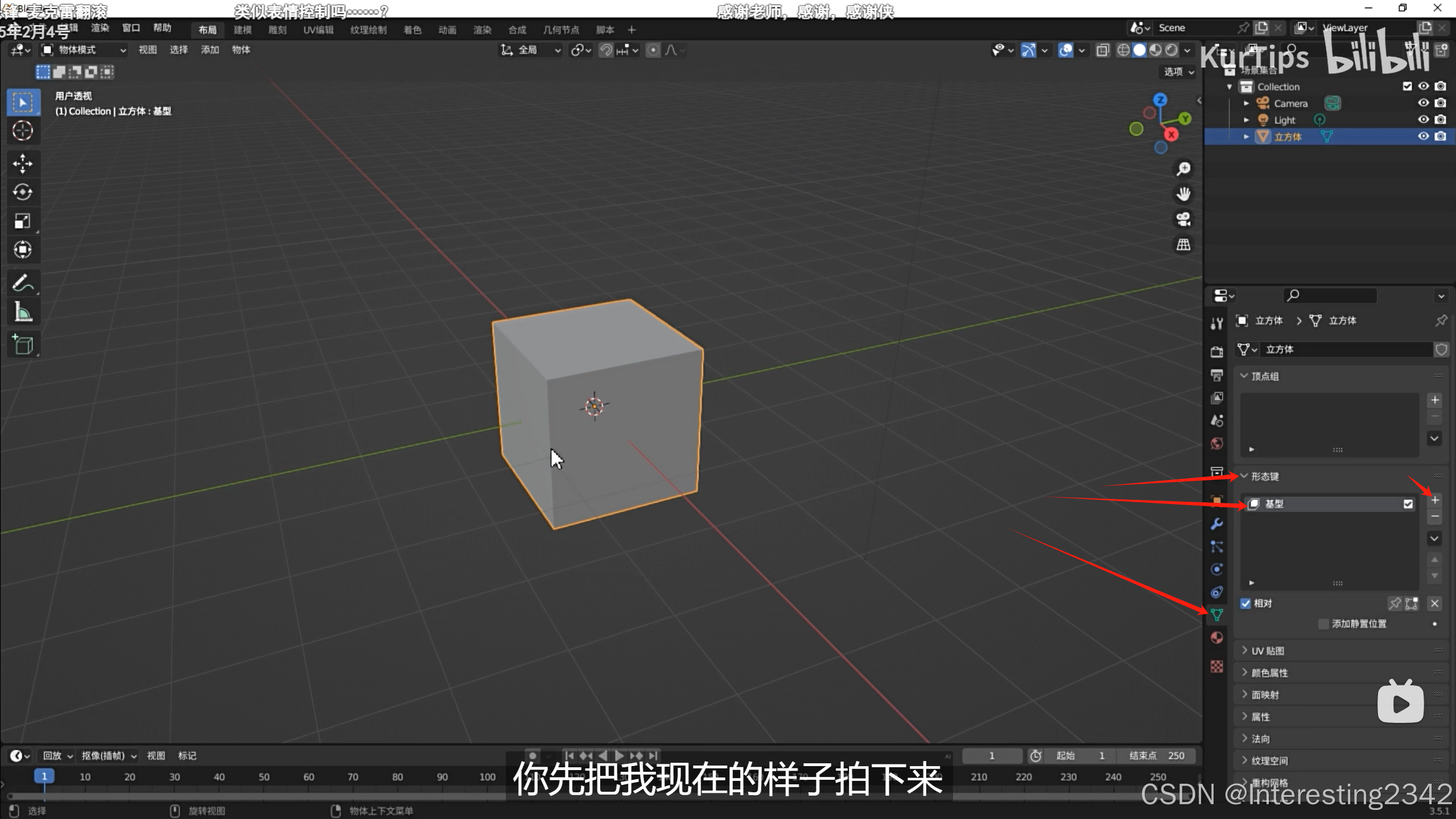Select the Move tool in toolbar

pyautogui.click(x=23, y=164)
